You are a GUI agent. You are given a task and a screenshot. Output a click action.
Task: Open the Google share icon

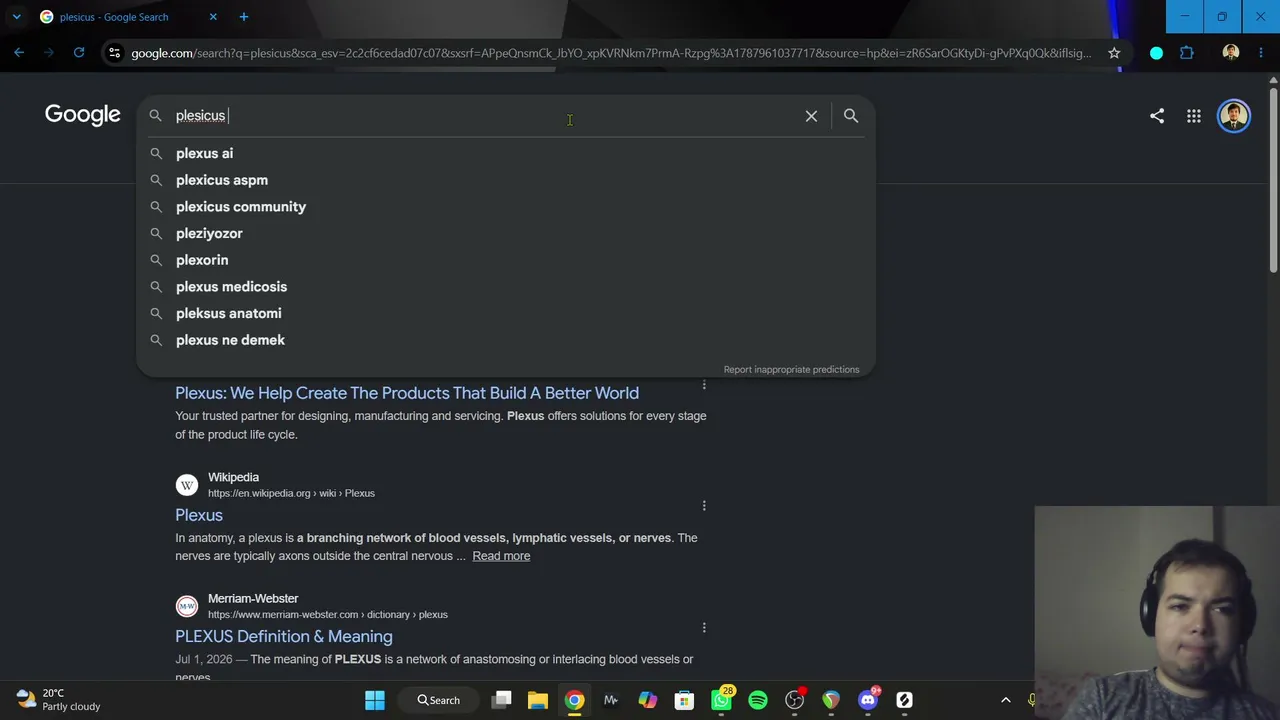pyautogui.click(x=1157, y=116)
